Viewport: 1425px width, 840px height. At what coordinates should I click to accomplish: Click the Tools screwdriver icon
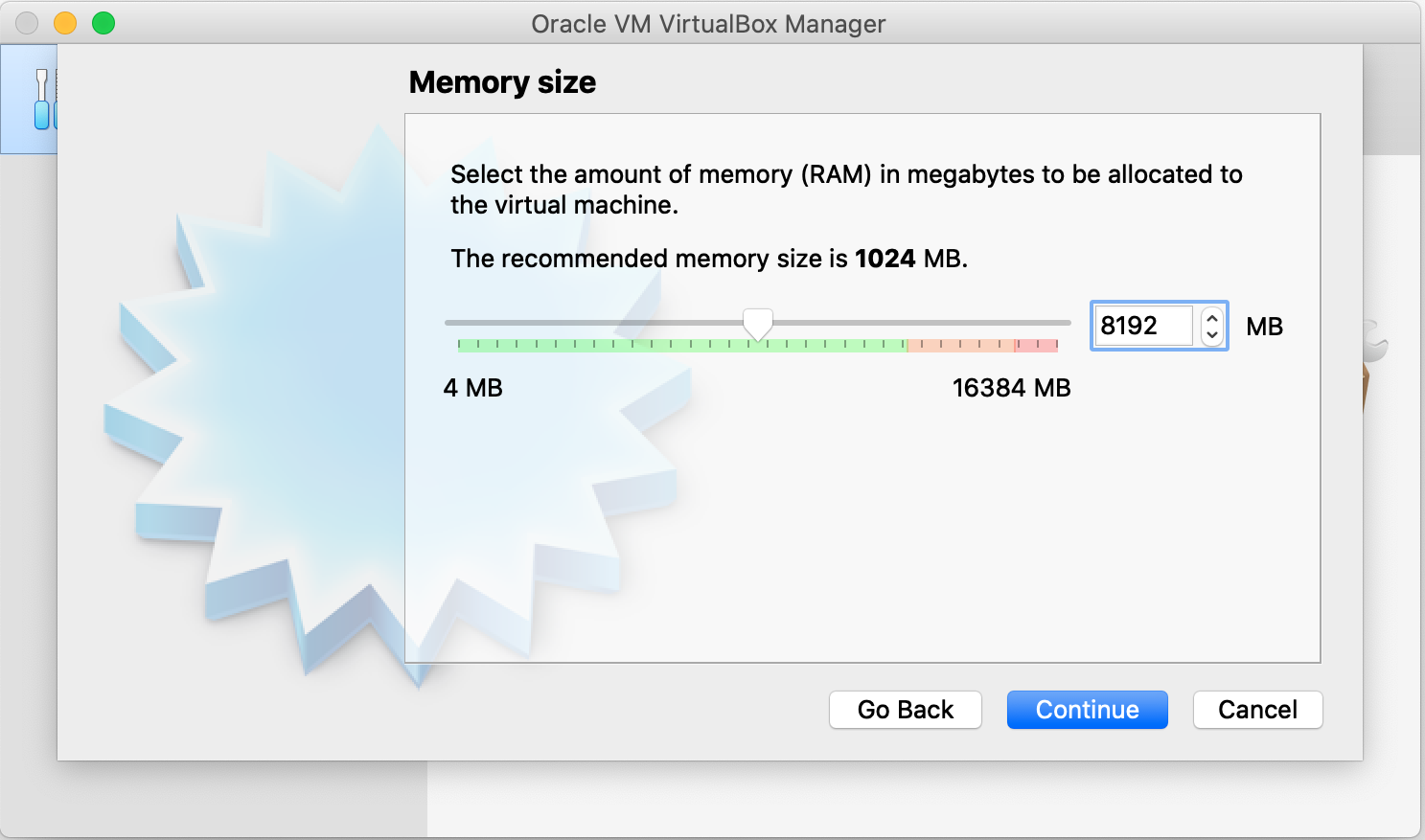point(41,99)
